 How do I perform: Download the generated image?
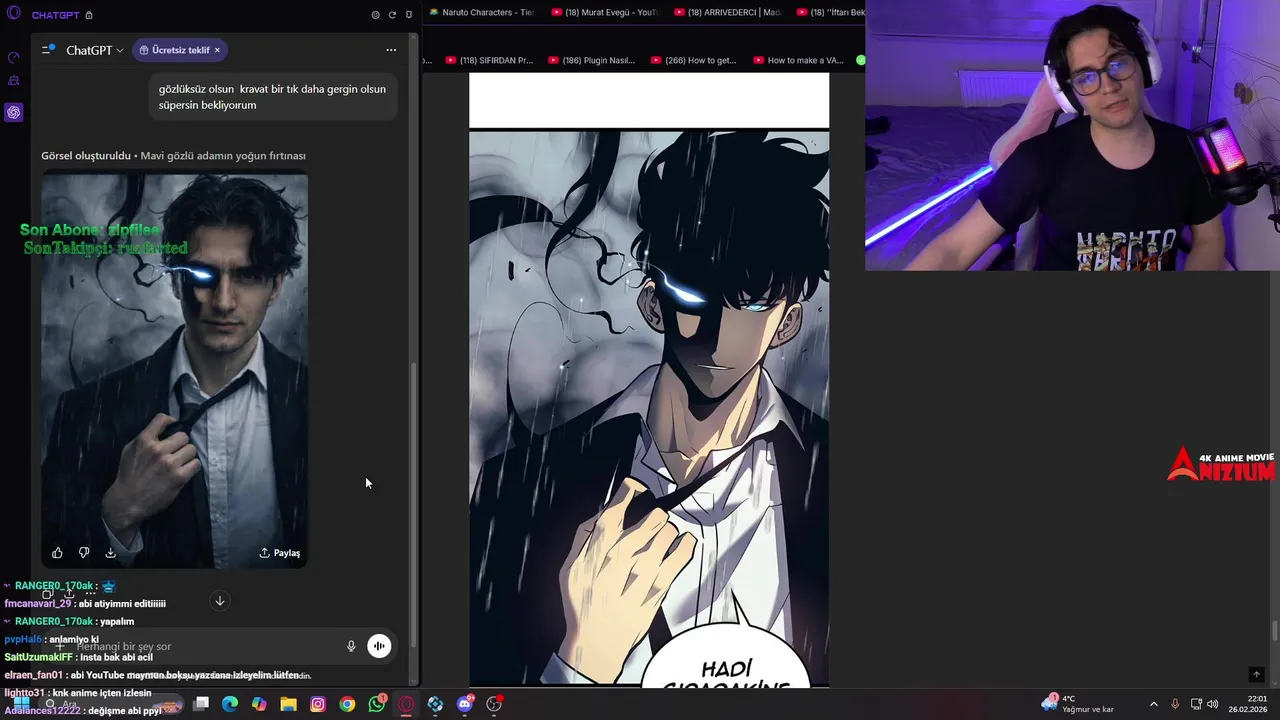(111, 553)
